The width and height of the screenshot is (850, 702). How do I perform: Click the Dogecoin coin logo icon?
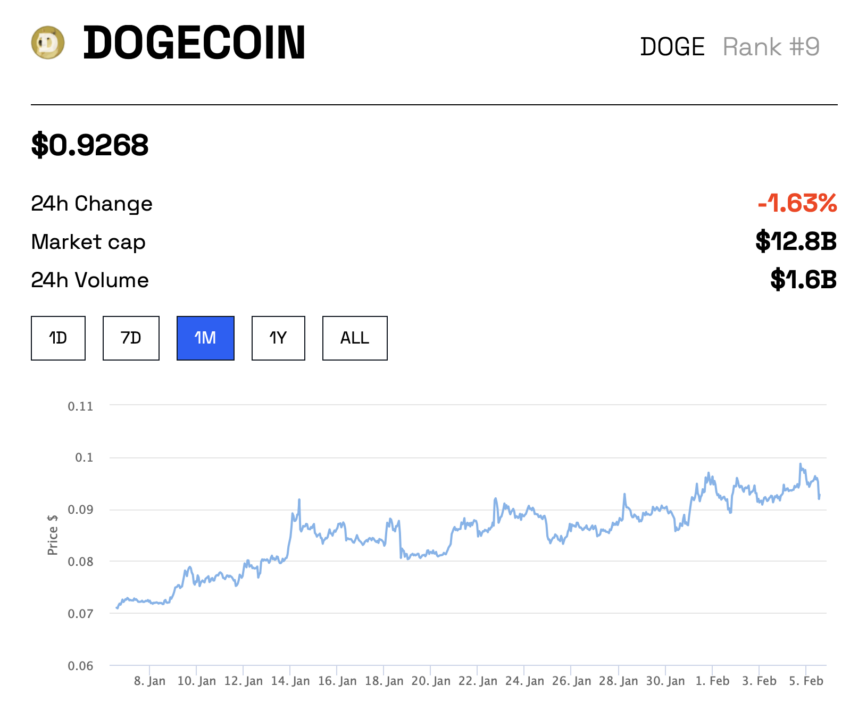point(48,42)
